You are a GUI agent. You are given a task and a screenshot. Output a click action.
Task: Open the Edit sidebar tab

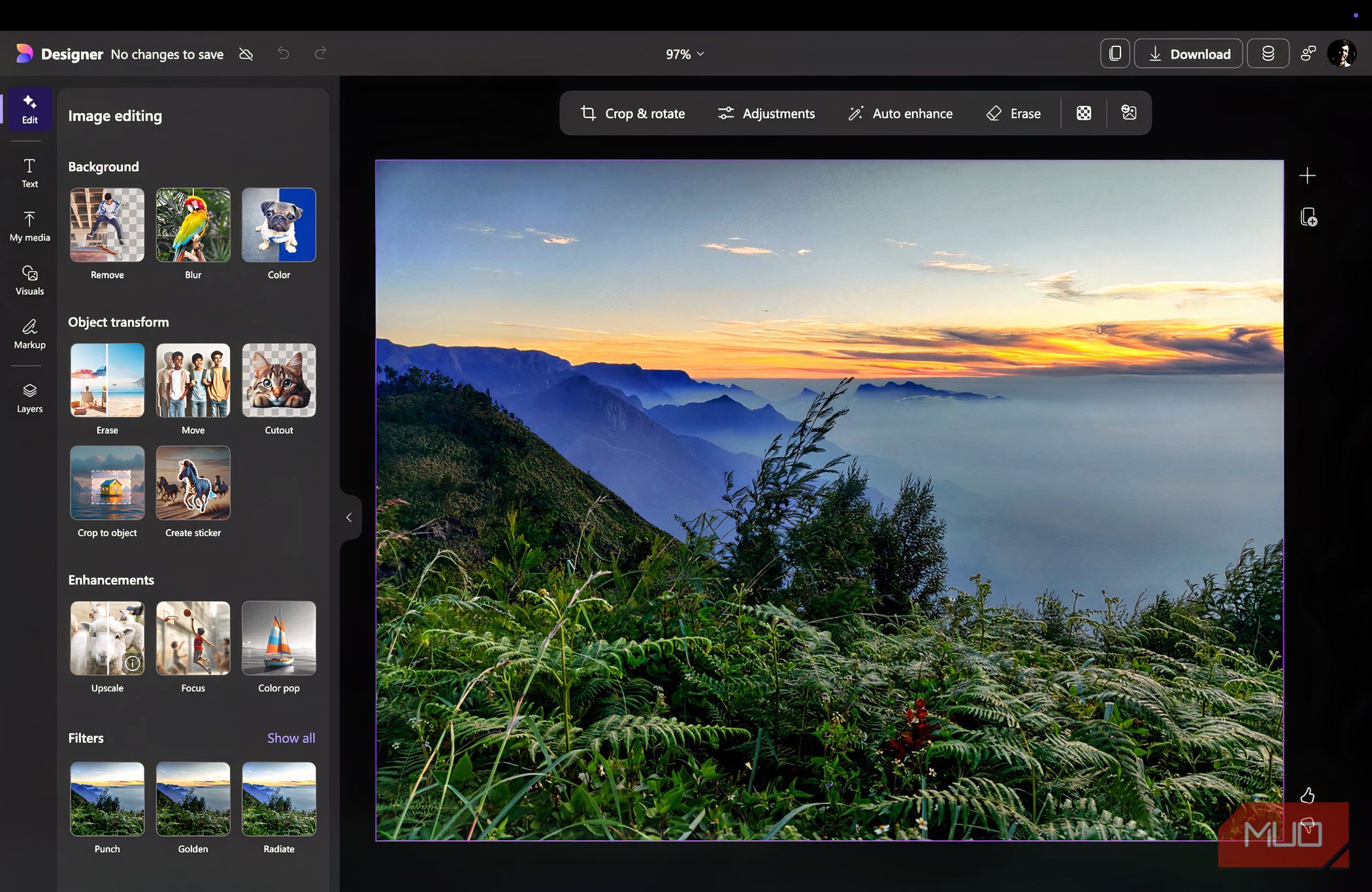29,109
